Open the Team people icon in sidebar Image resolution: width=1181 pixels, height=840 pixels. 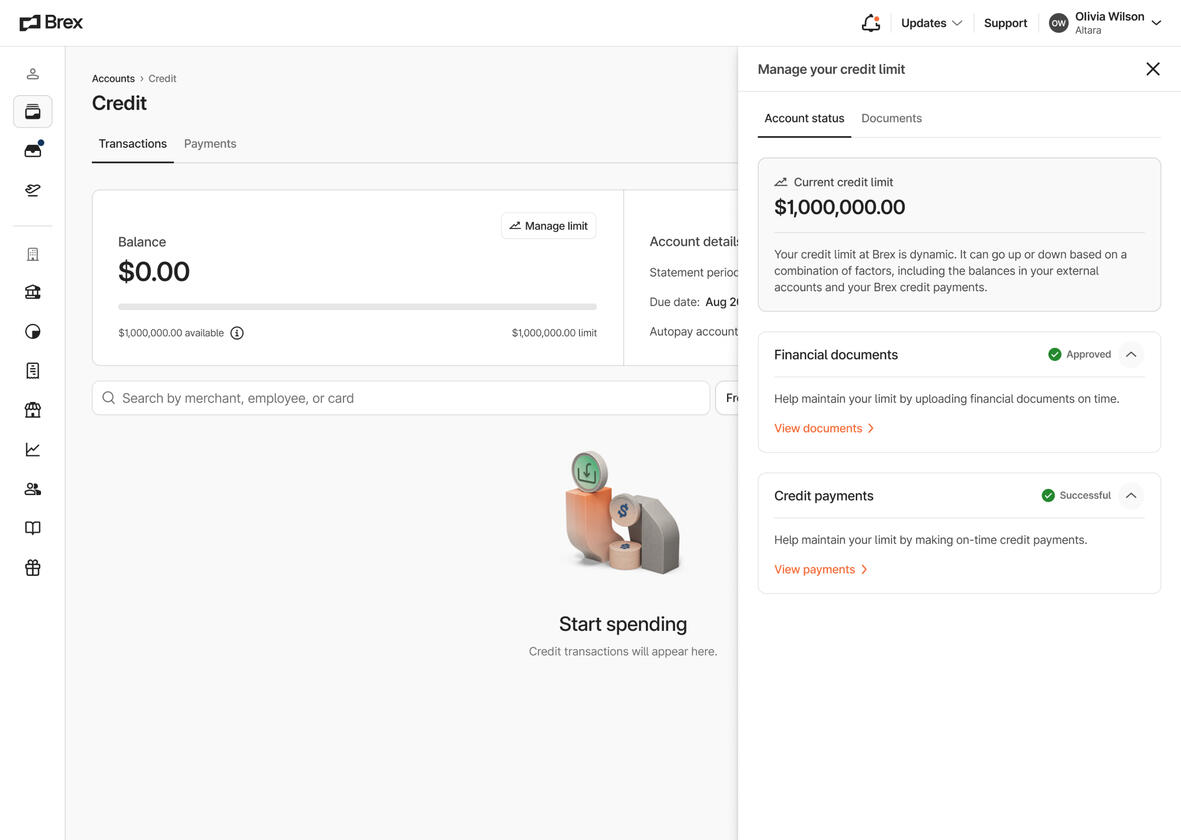click(x=32, y=488)
